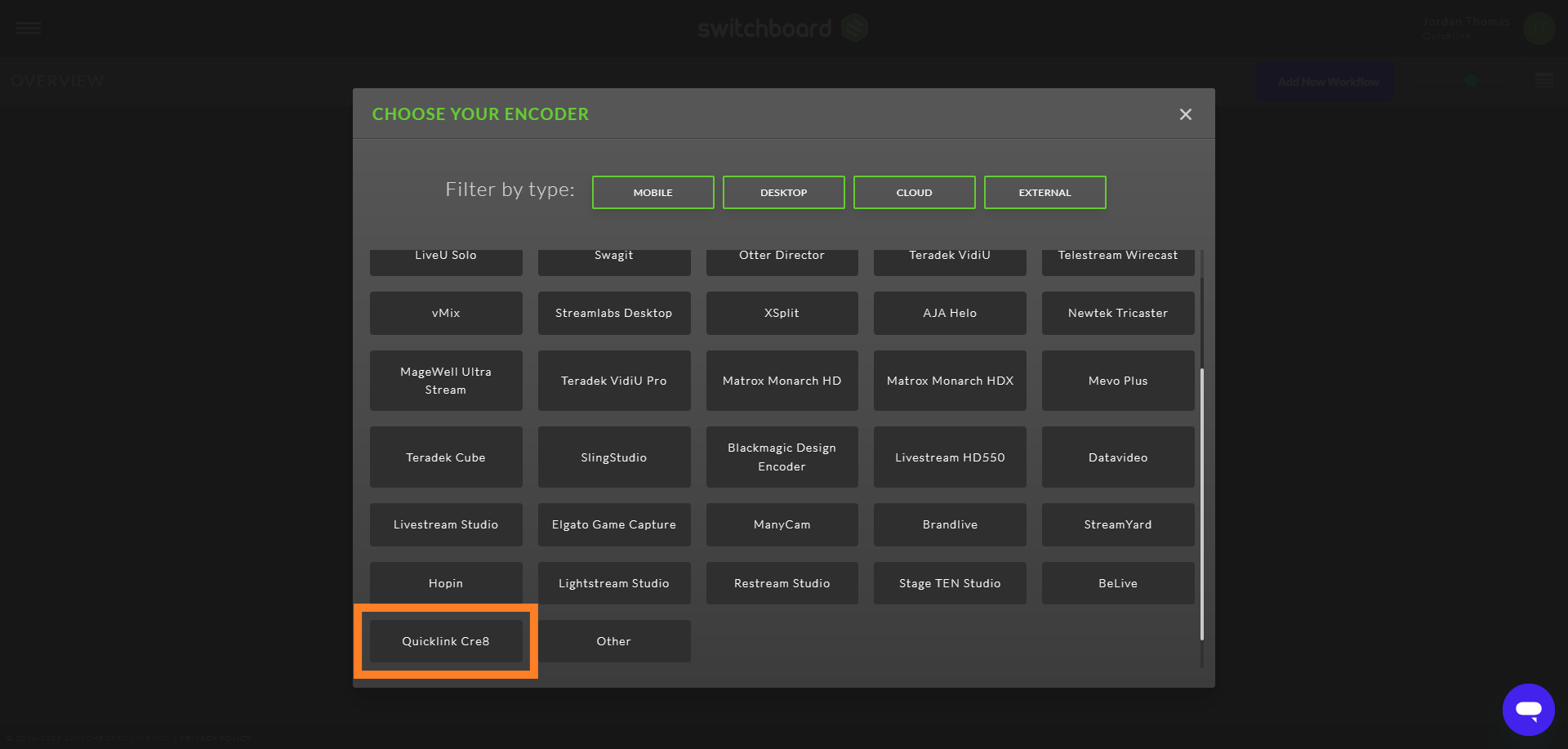Select Matrox Monarch HD encoder
The image size is (1568, 749).
(782, 381)
